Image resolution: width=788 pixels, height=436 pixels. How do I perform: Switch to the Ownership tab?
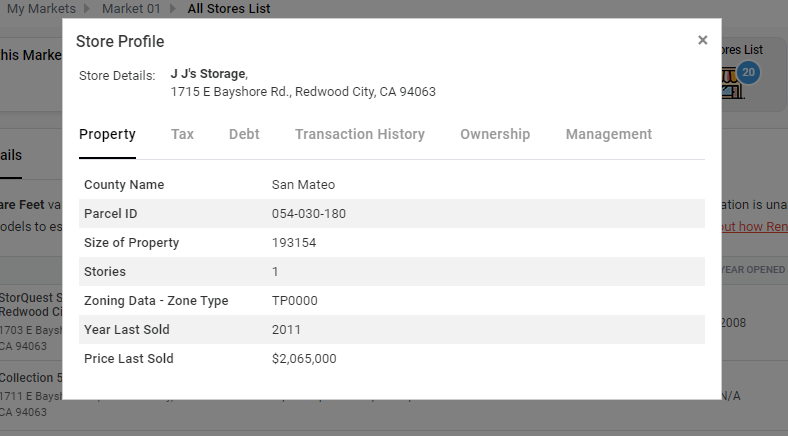(x=495, y=134)
